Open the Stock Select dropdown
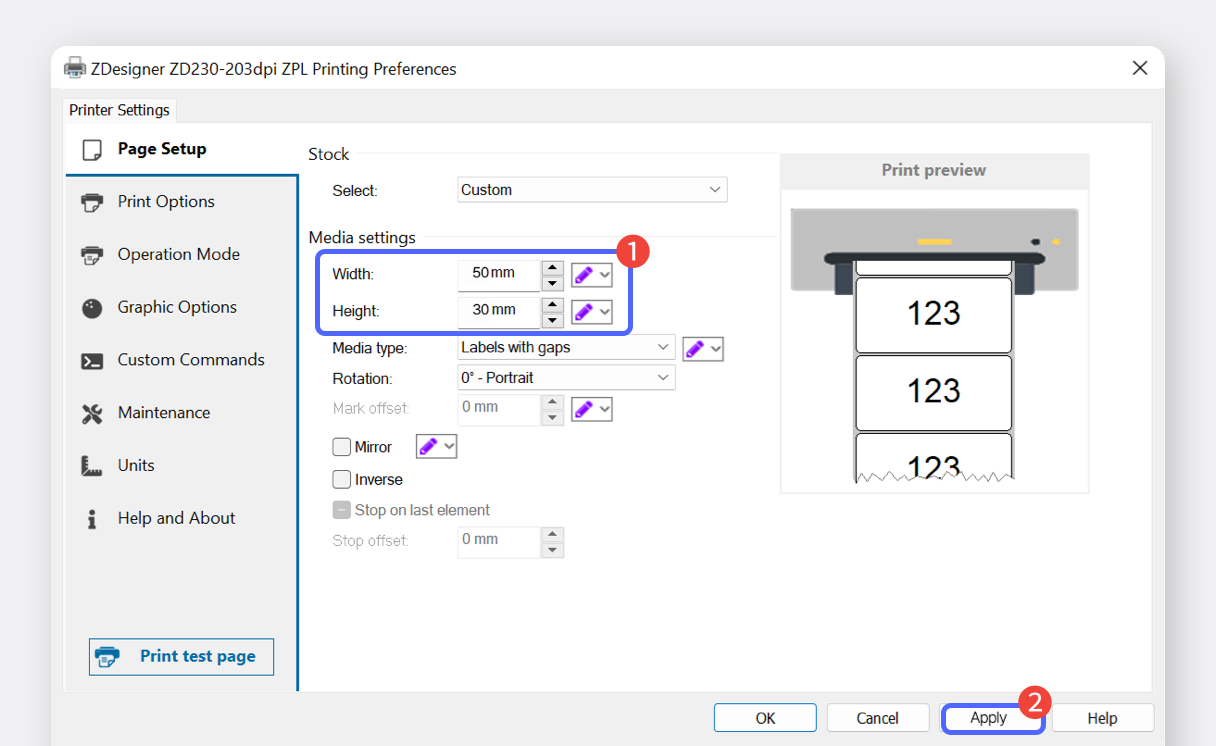This screenshot has width=1216, height=746. pyautogui.click(x=592, y=190)
